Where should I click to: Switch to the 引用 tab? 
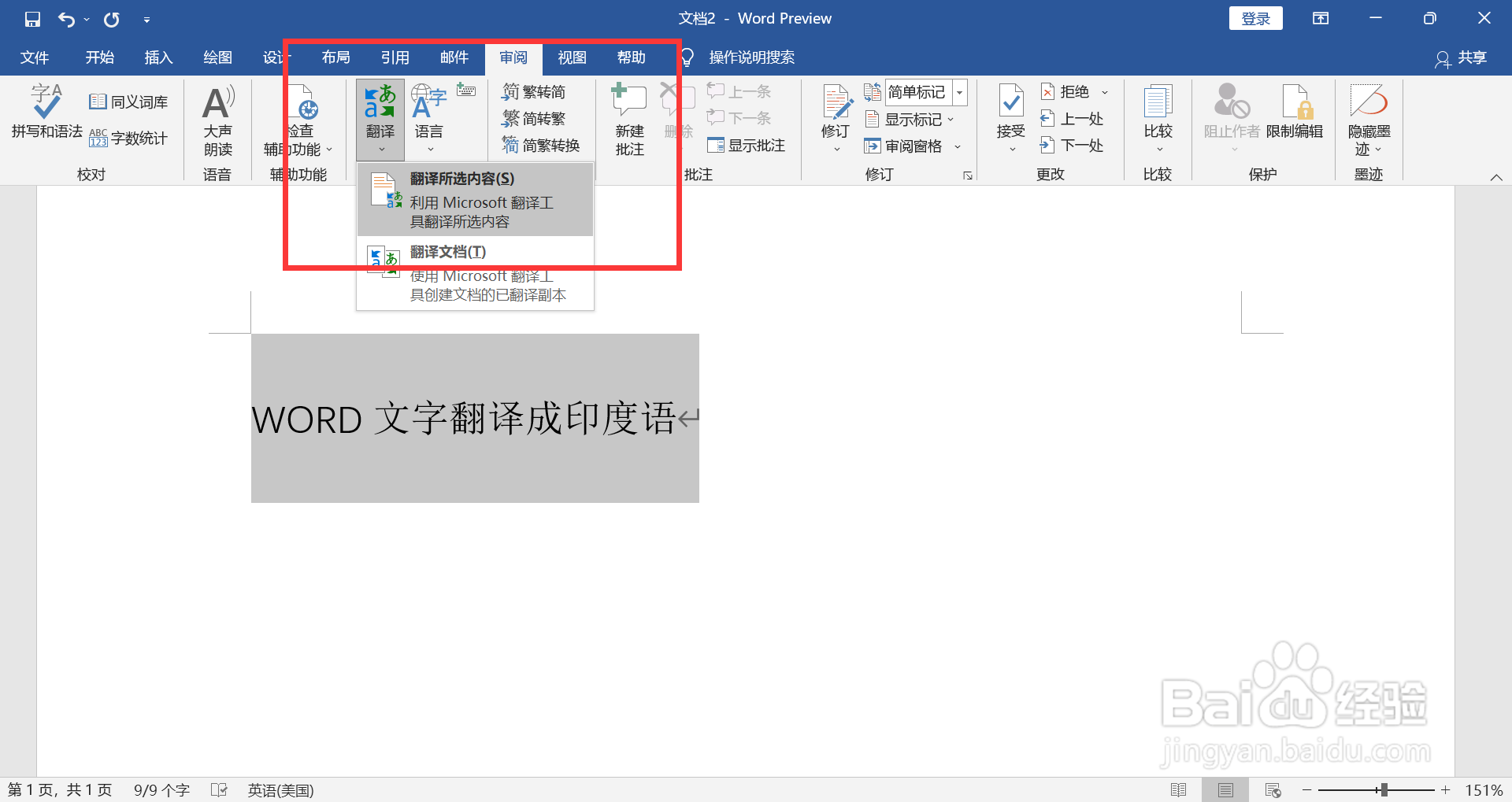point(395,57)
